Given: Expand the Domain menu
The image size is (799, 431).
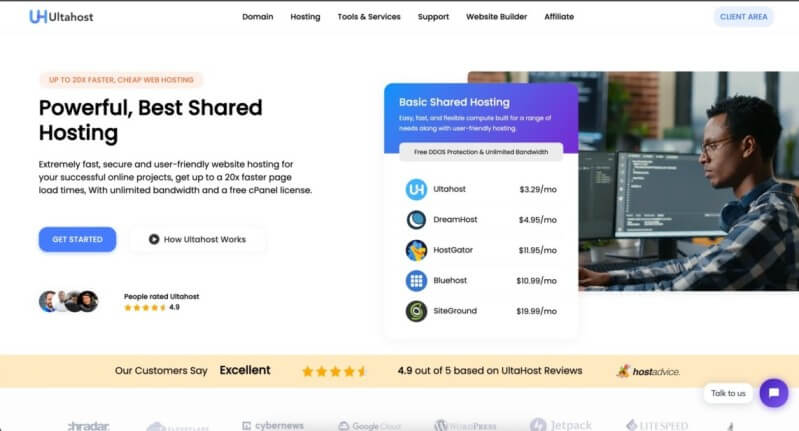Looking at the screenshot, I should tap(257, 17).
